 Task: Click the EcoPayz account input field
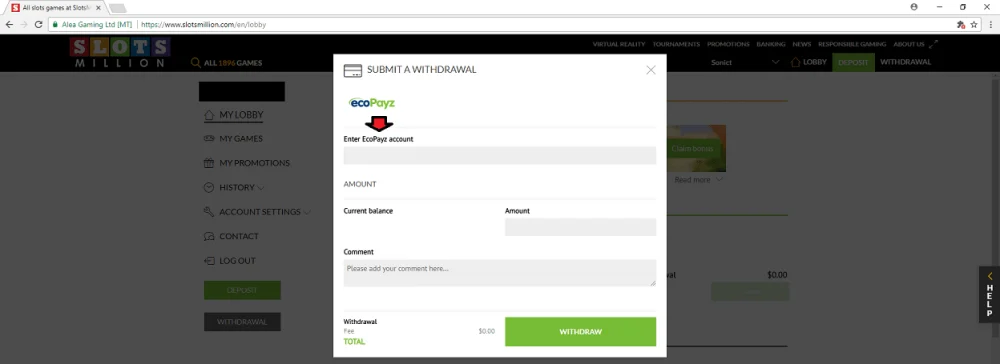coord(499,156)
